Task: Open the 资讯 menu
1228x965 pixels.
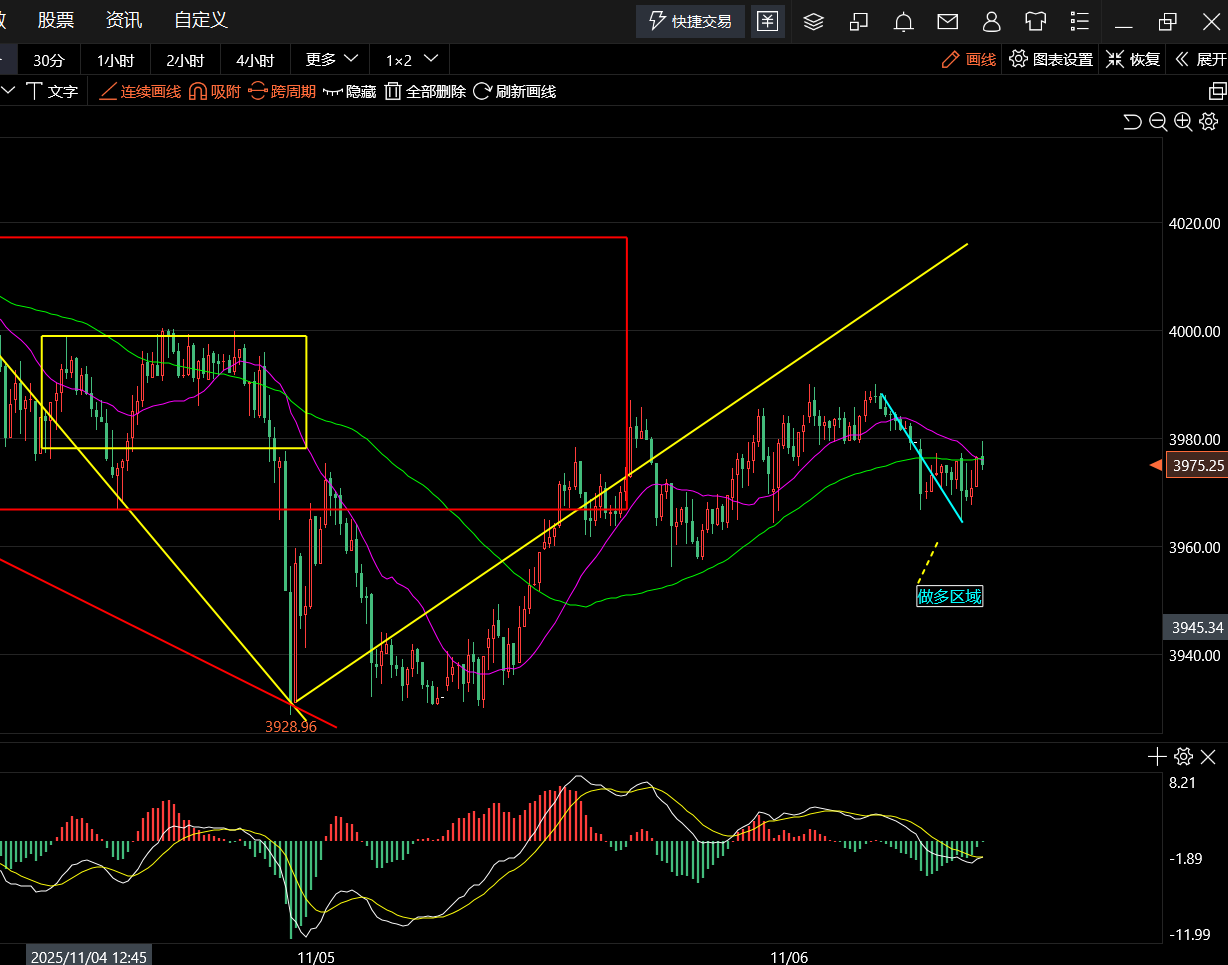Action: coord(124,20)
